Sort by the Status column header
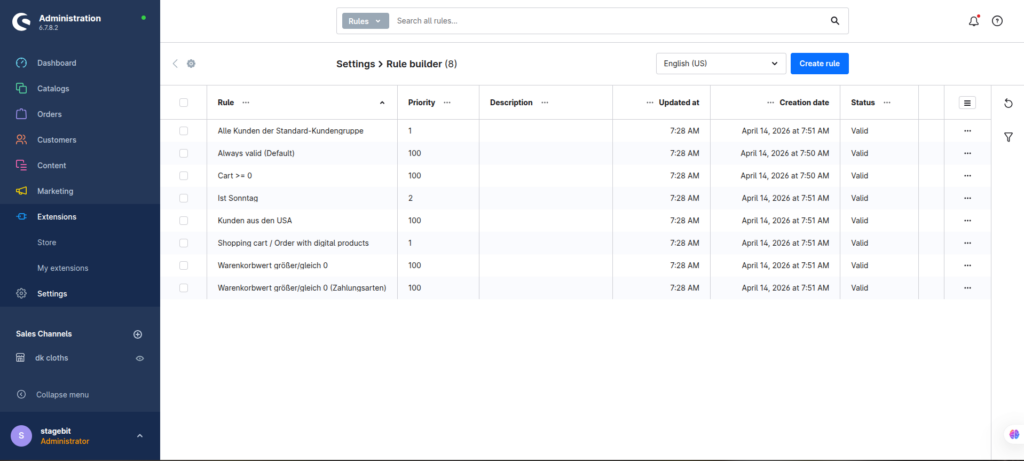 point(863,103)
